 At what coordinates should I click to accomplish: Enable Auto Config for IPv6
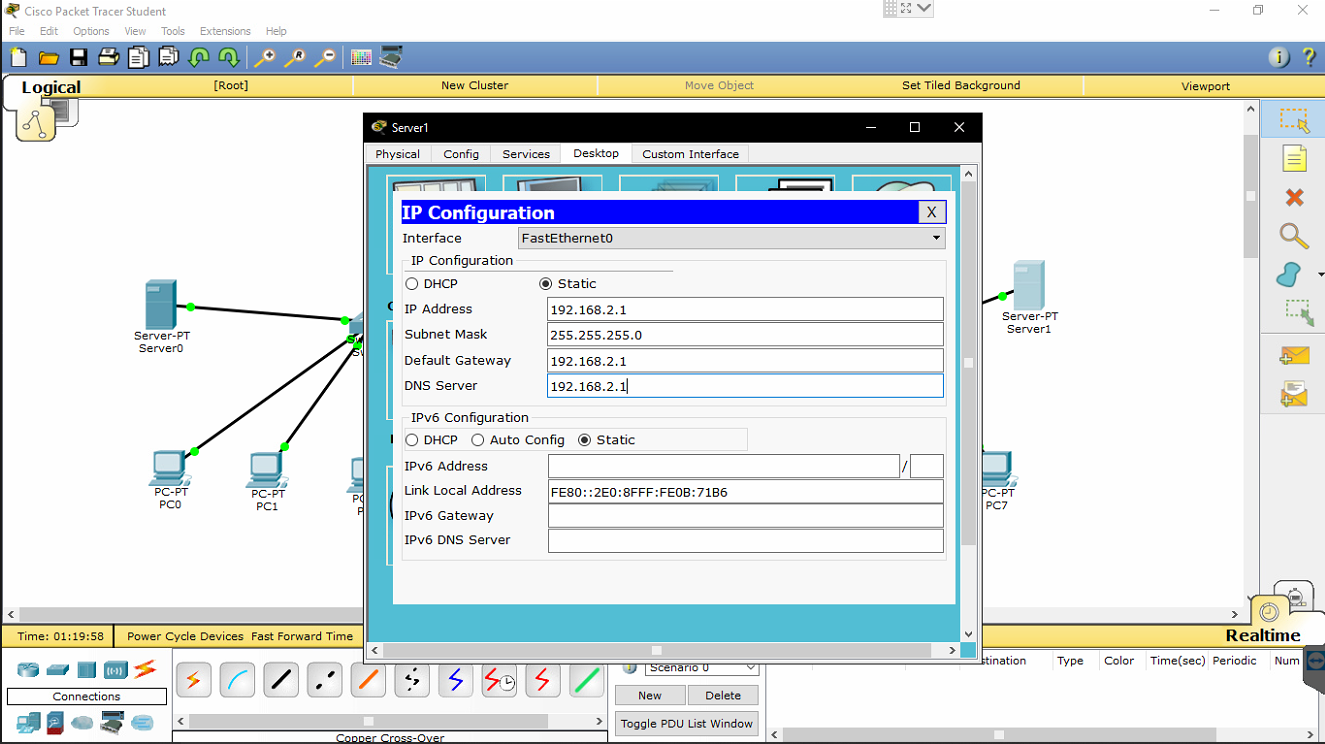point(477,439)
